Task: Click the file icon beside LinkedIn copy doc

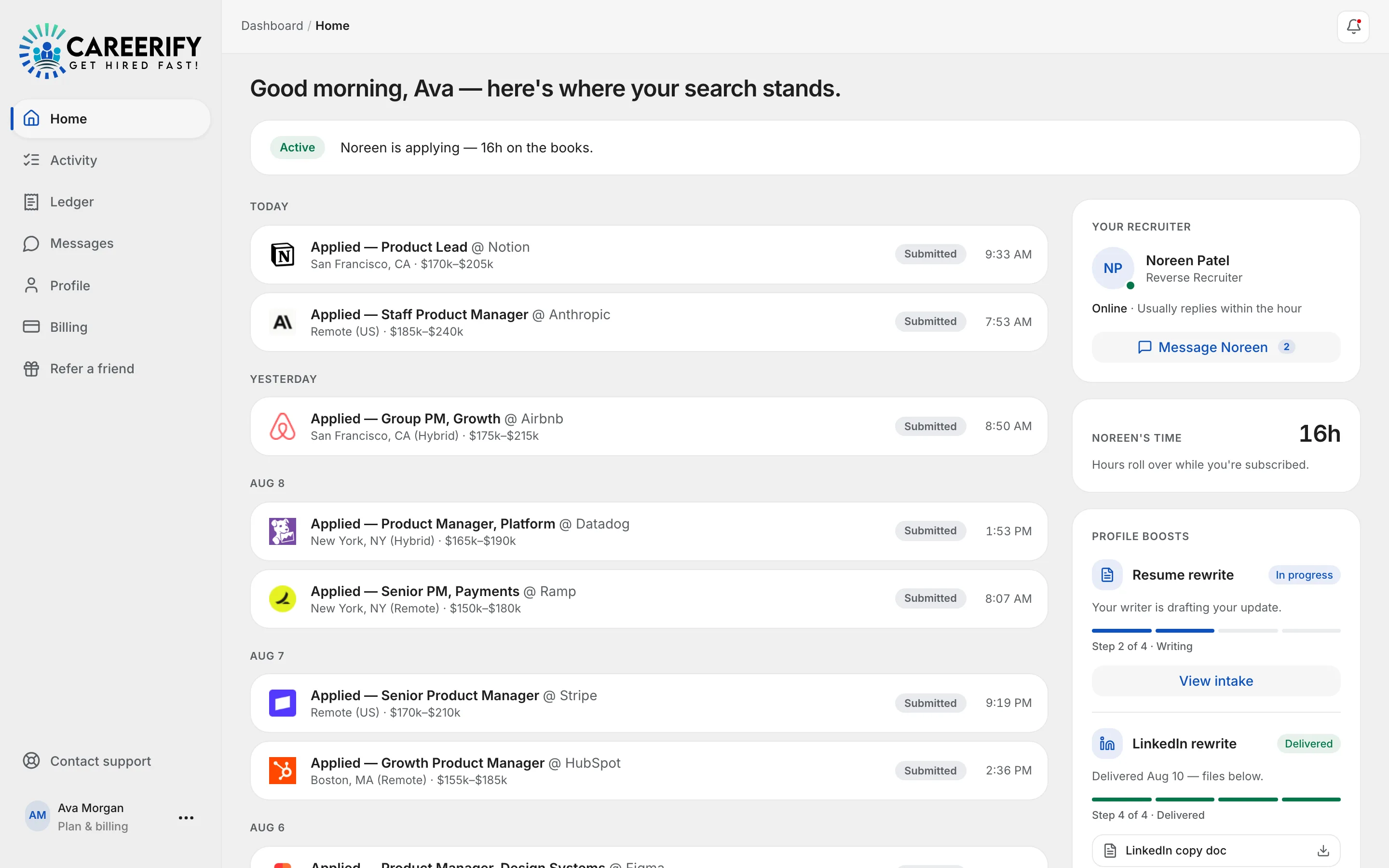Action: [1110, 850]
